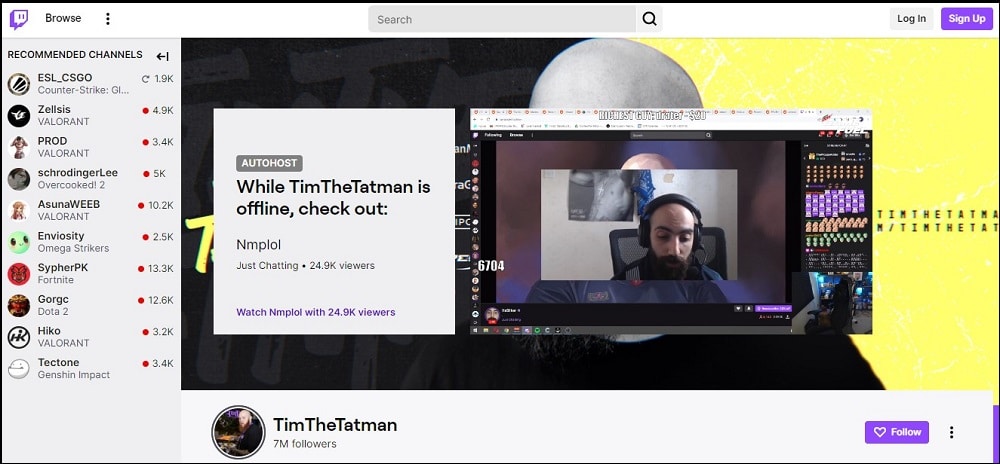Image resolution: width=1000 pixels, height=464 pixels.
Task: Click TimTheTatman profile avatar
Action: (x=238, y=432)
